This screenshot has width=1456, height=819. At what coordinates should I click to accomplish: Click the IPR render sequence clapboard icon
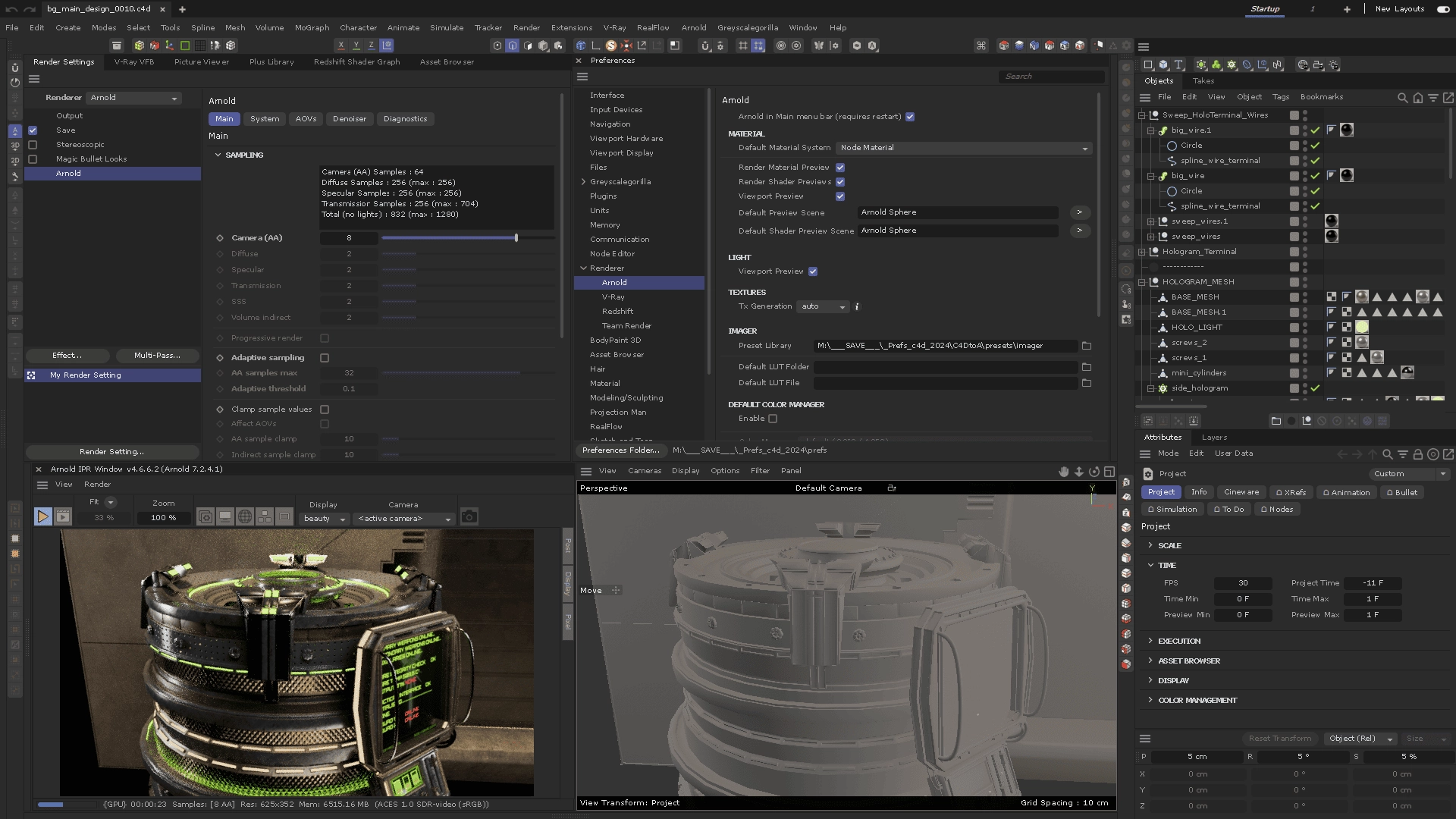pyautogui.click(x=63, y=517)
